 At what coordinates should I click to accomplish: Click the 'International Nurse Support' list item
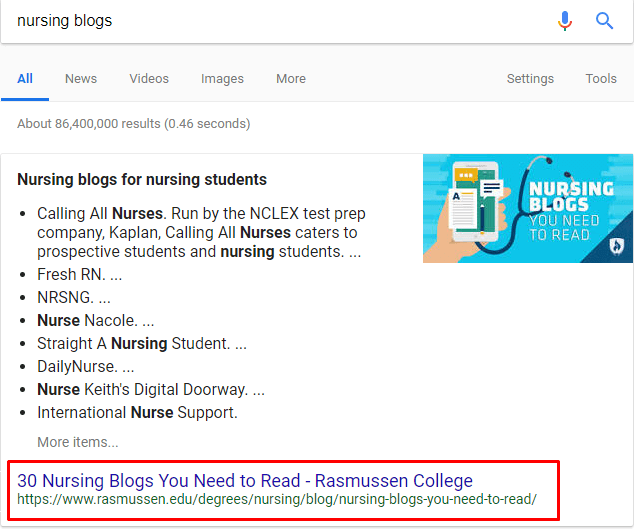click(x=137, y=413)
